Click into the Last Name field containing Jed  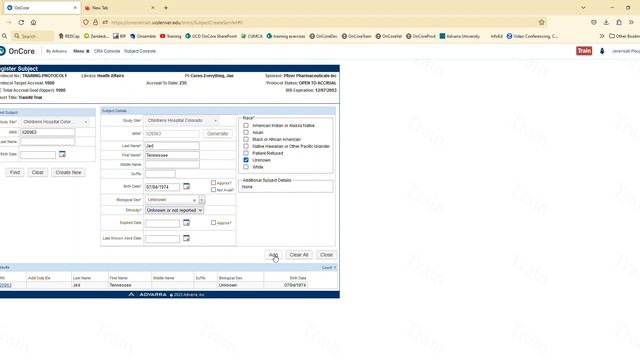tap(172, 146)
